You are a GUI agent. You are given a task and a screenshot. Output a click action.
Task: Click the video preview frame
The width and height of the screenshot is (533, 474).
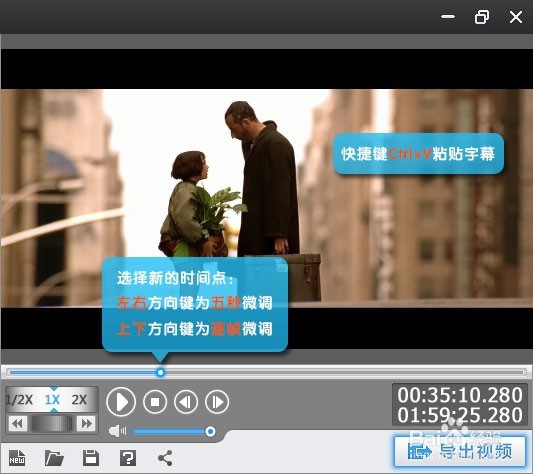pos(266,198)
